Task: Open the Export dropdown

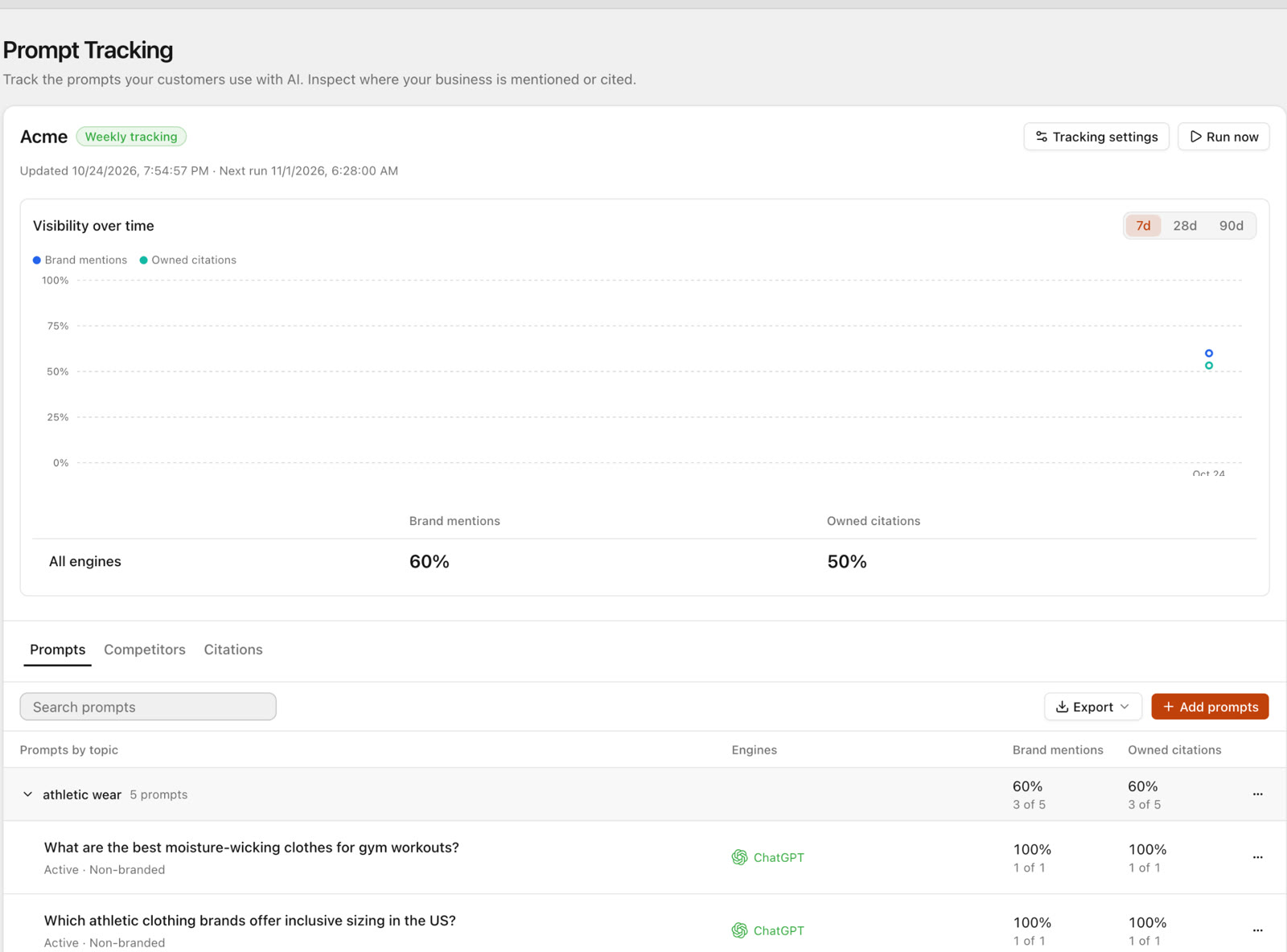Action: point(1092,707)
